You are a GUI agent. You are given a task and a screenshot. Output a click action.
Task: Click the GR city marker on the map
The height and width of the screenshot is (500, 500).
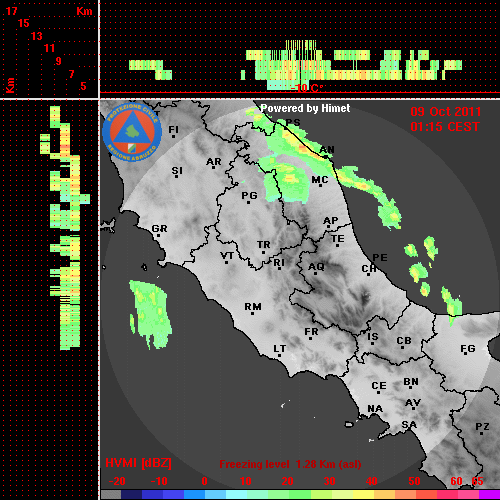pos(159,230)
